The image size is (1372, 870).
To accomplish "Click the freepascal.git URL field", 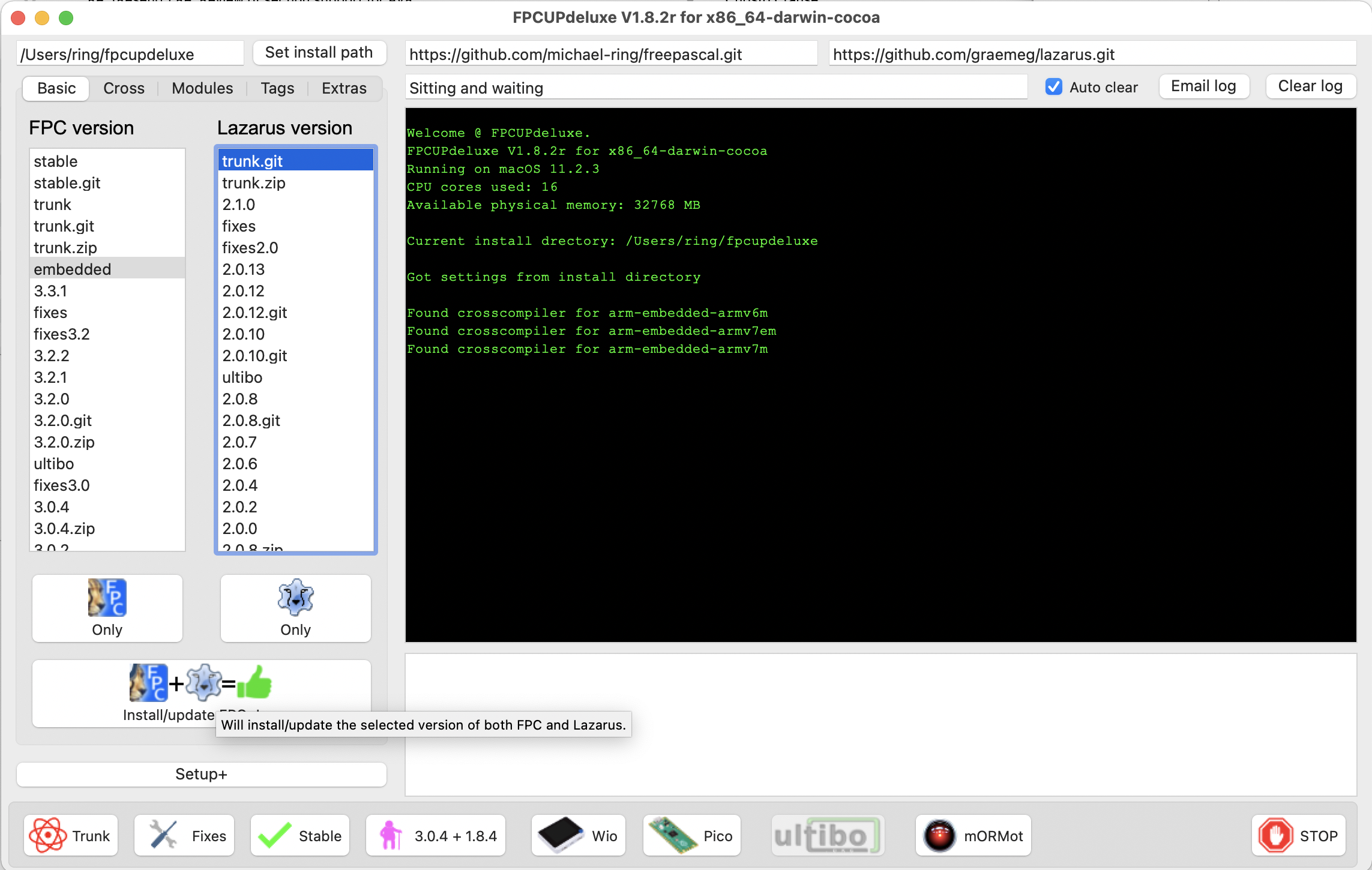I will 611,54.
